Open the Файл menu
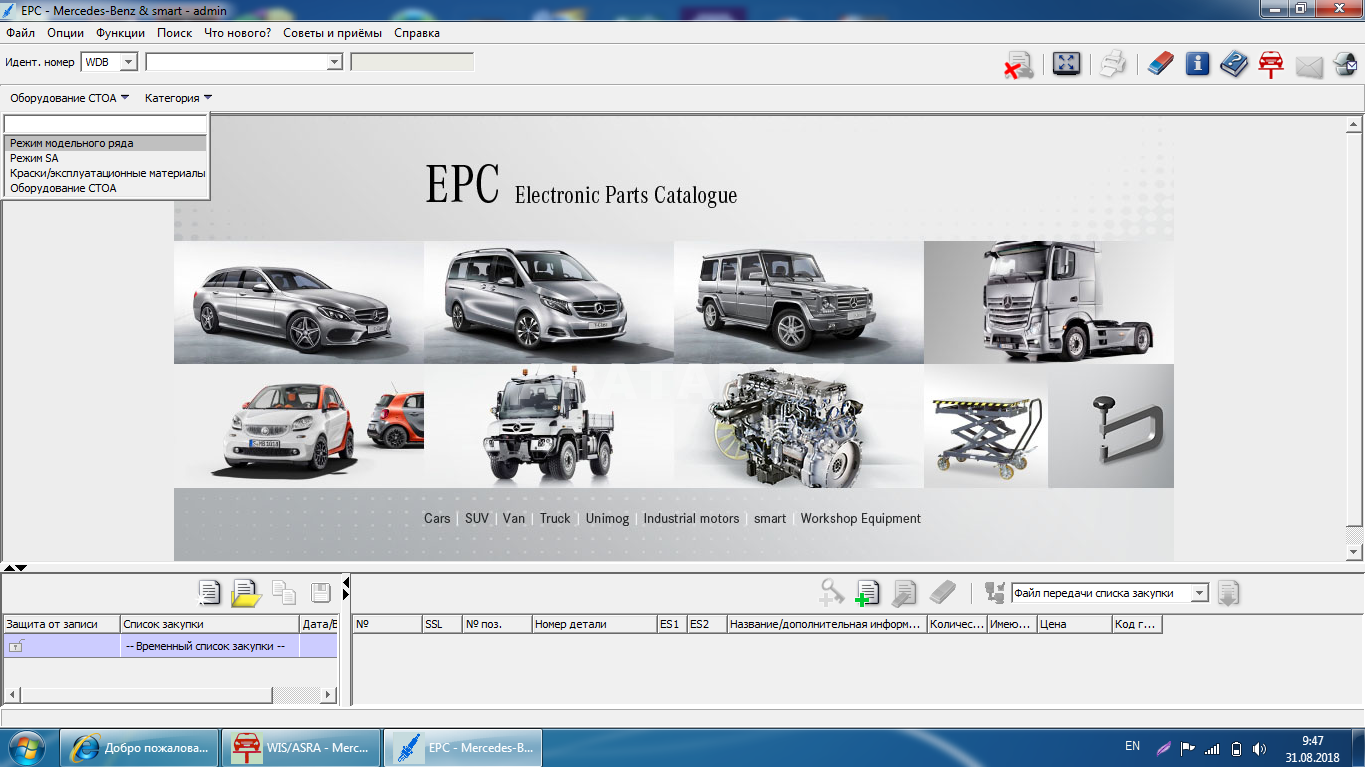Screen dimensions: 1365x767 [x=20, y=33]
